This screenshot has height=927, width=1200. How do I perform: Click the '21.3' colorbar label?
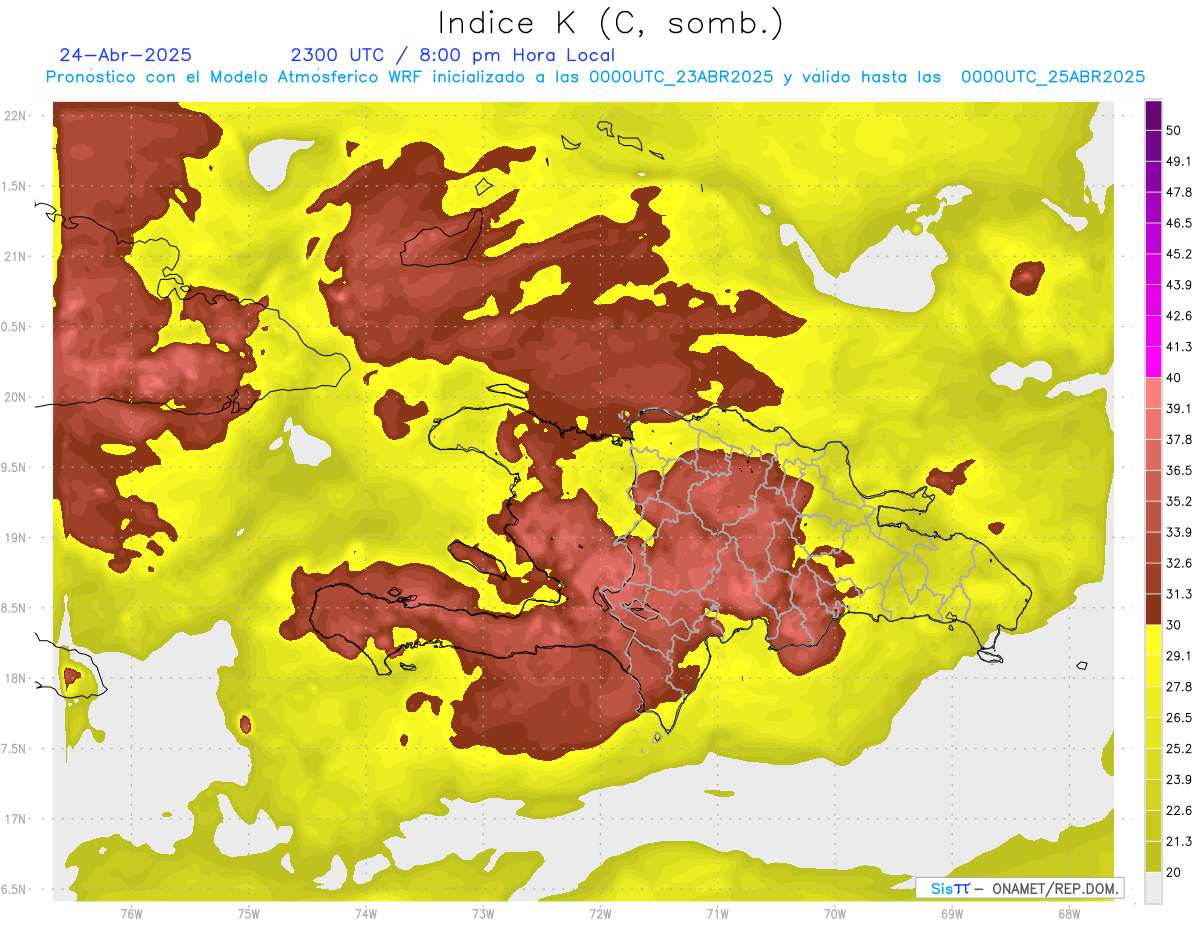pyautogui.click(x=1179, y=841)
